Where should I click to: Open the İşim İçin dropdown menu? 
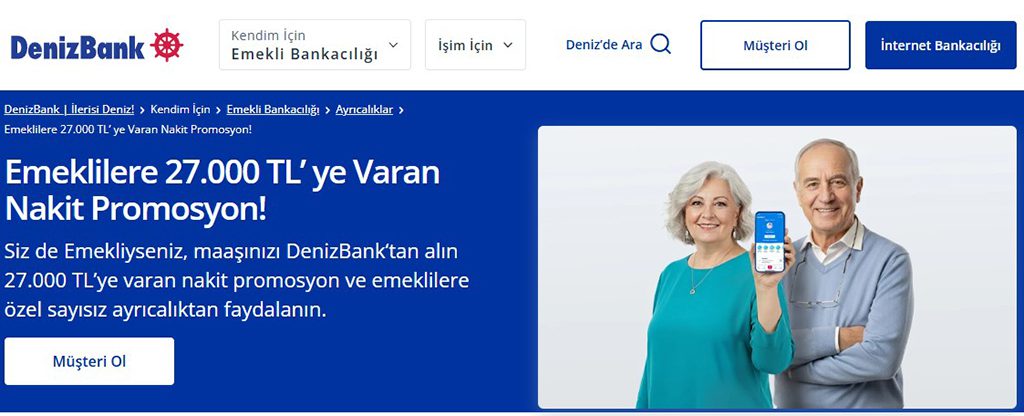(x=475, y=44)
